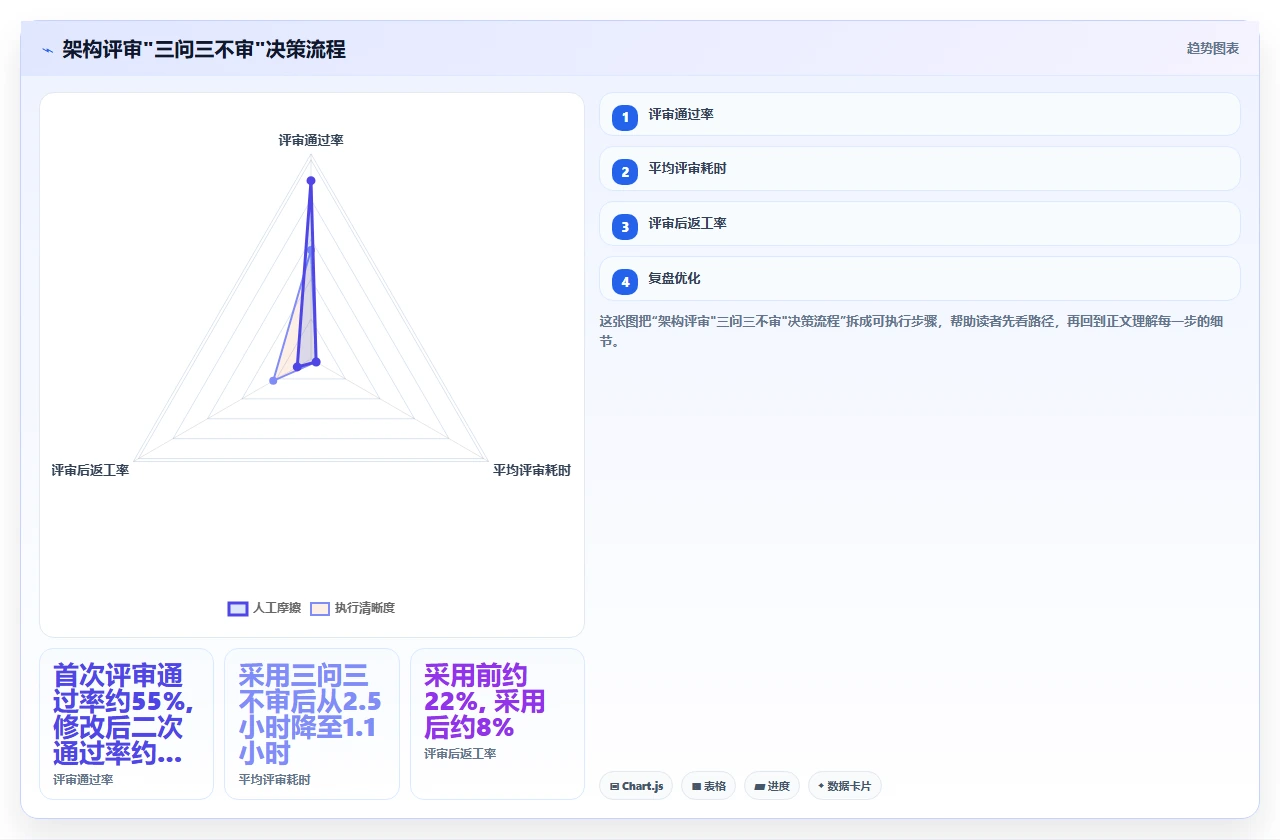Click the 评审通过率 radar axis label

pos(311,140)
